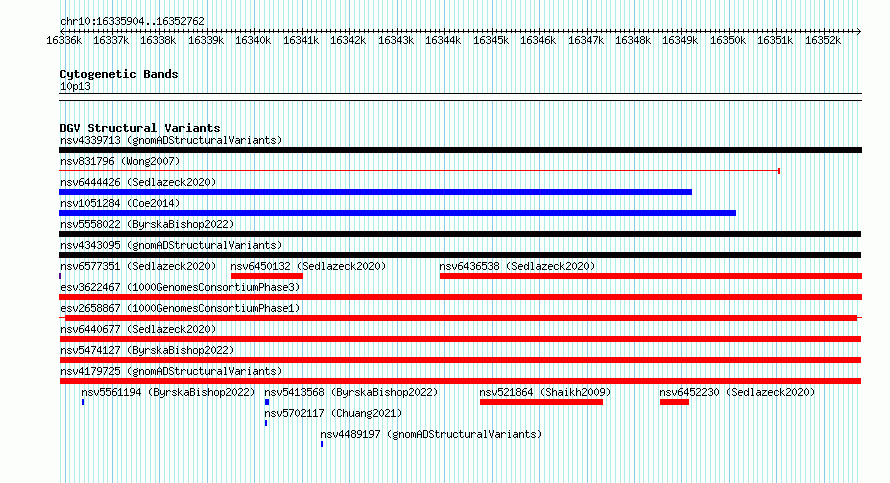This screenshot has height=483, width=890.
Task: Select the small blue nsv5702117 marker
Action: [266, 423]
